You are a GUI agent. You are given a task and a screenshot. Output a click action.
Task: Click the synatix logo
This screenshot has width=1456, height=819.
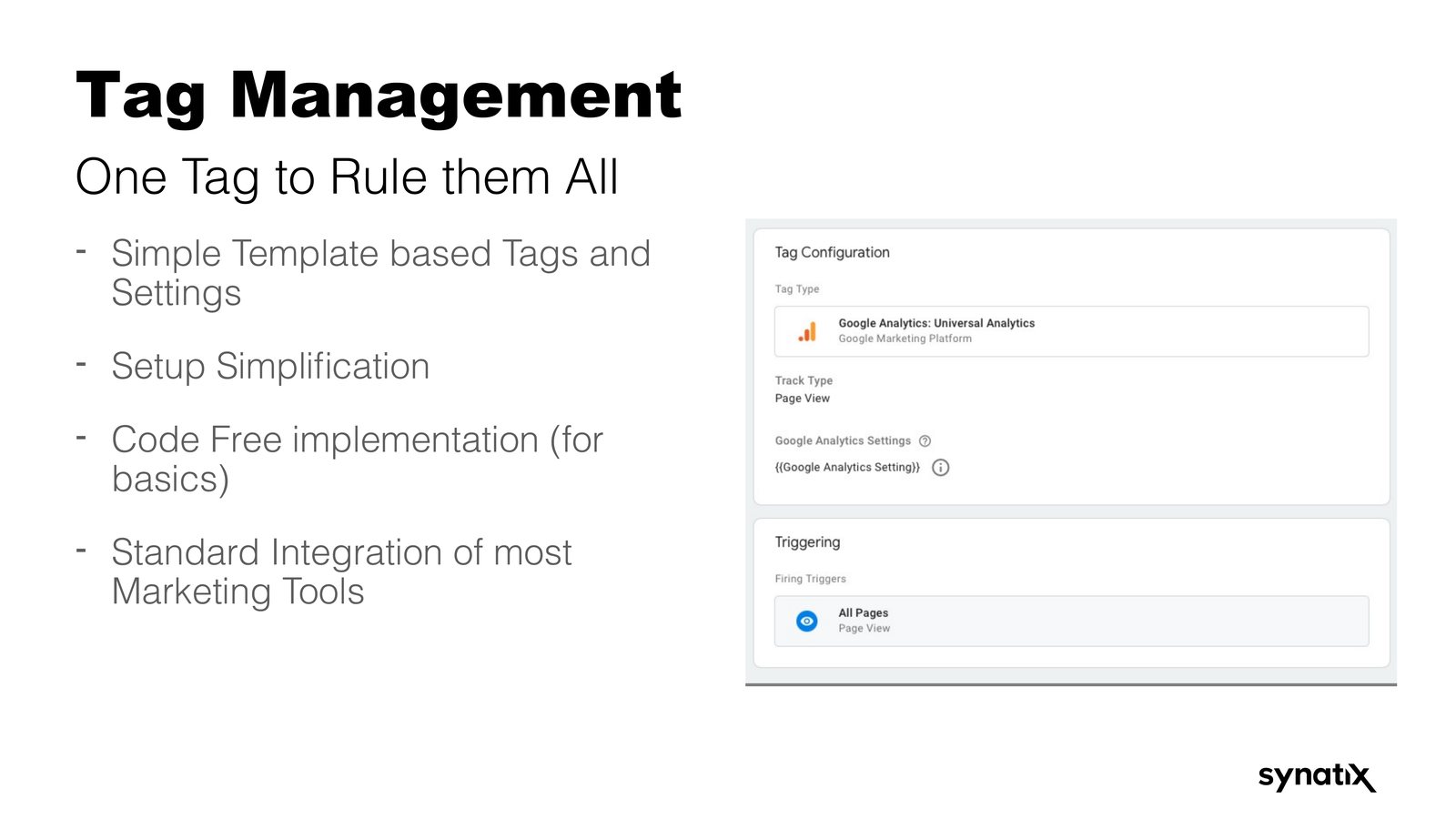pyautogui.click(x=1316, y=777)
